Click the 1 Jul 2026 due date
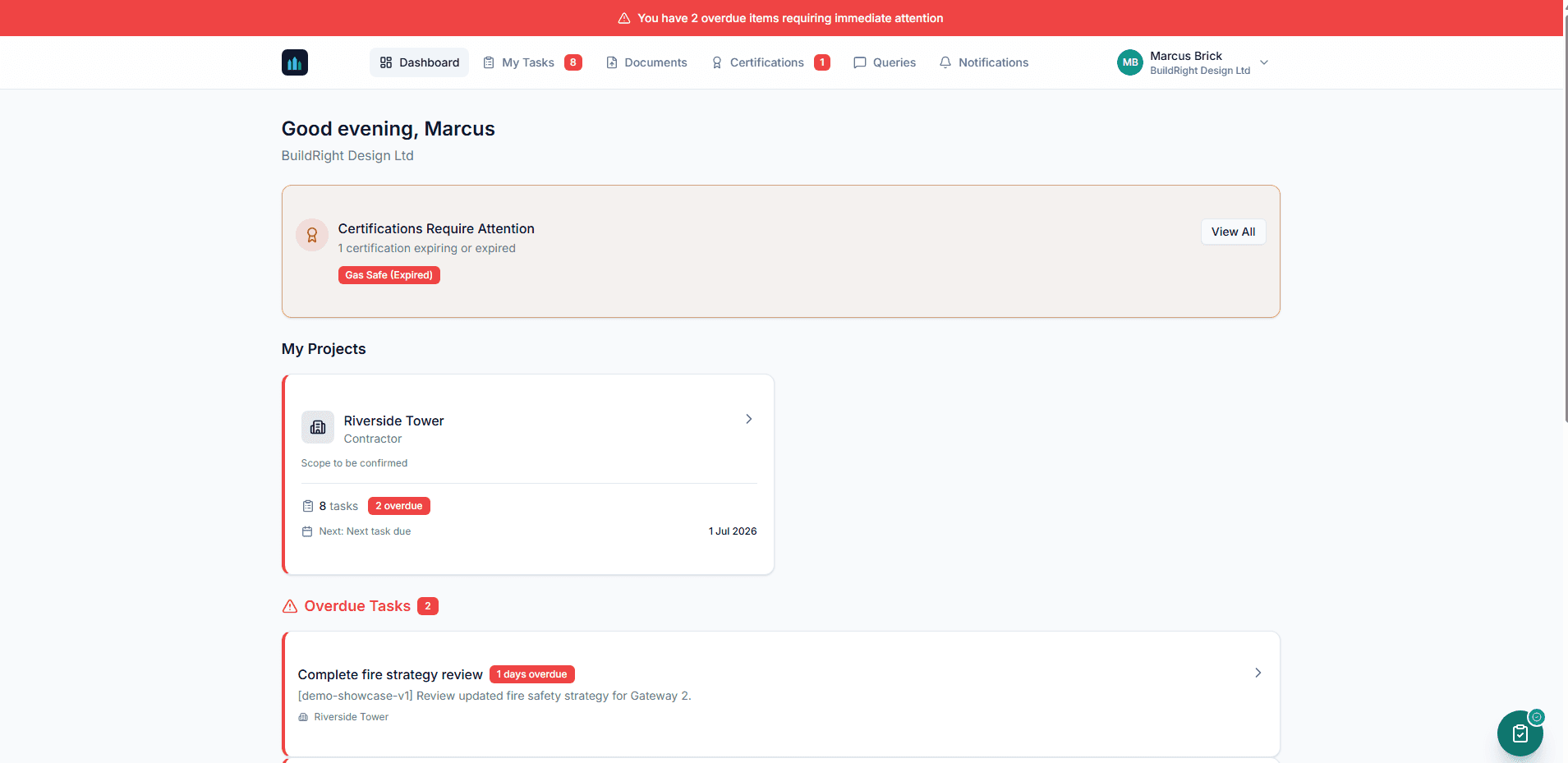The height and width of the screenshot is (763, 1568). click(x=733, y=531)
